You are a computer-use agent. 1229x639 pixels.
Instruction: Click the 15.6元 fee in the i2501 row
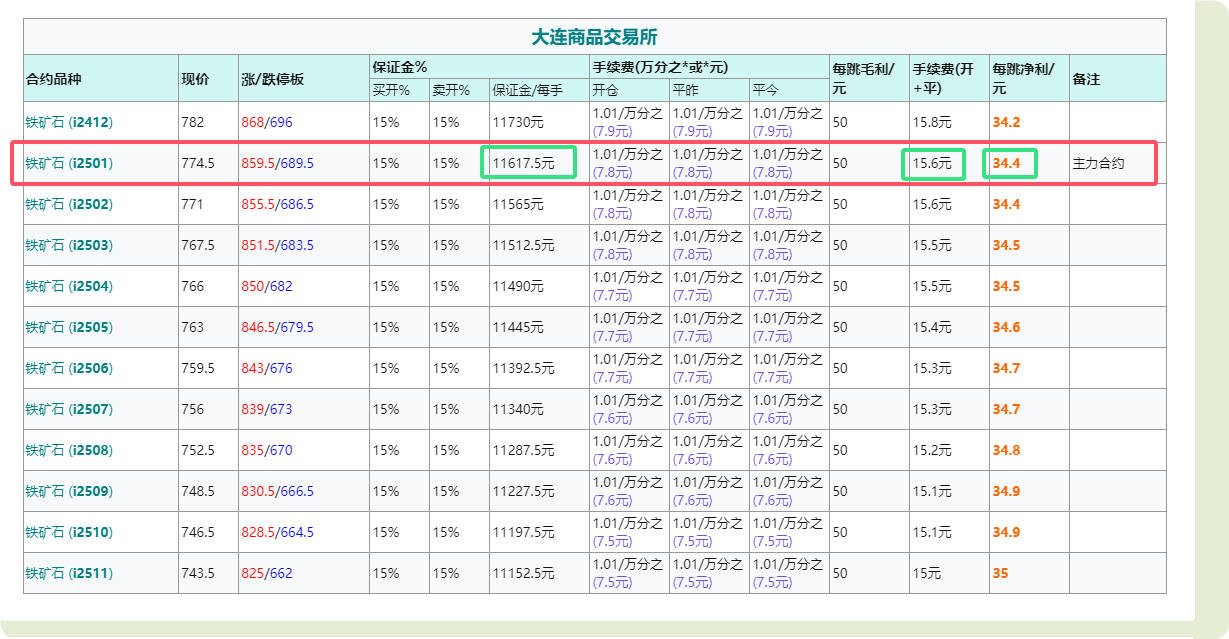(x=932, y=163)
